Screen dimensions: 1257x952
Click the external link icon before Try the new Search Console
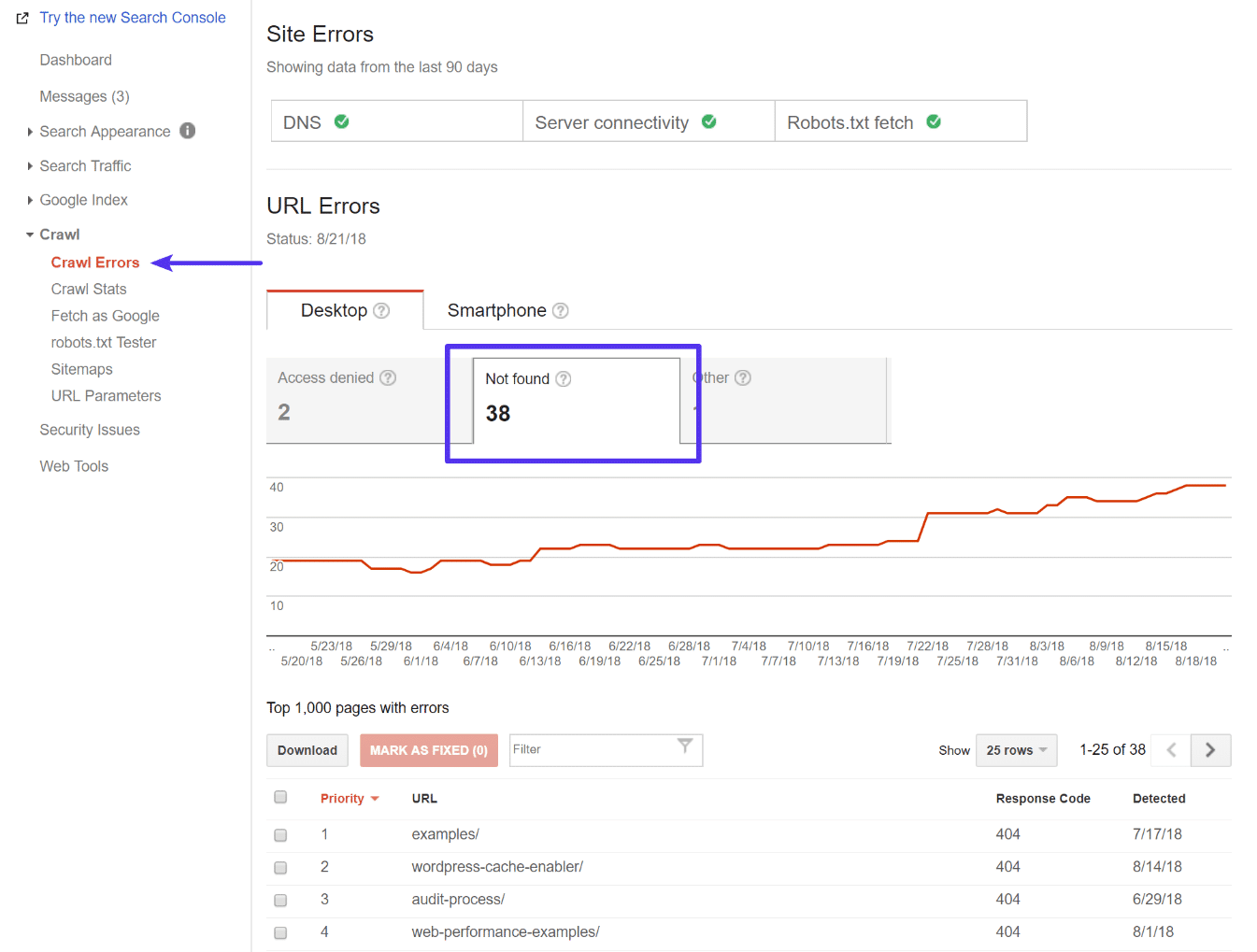click(21, 17)
